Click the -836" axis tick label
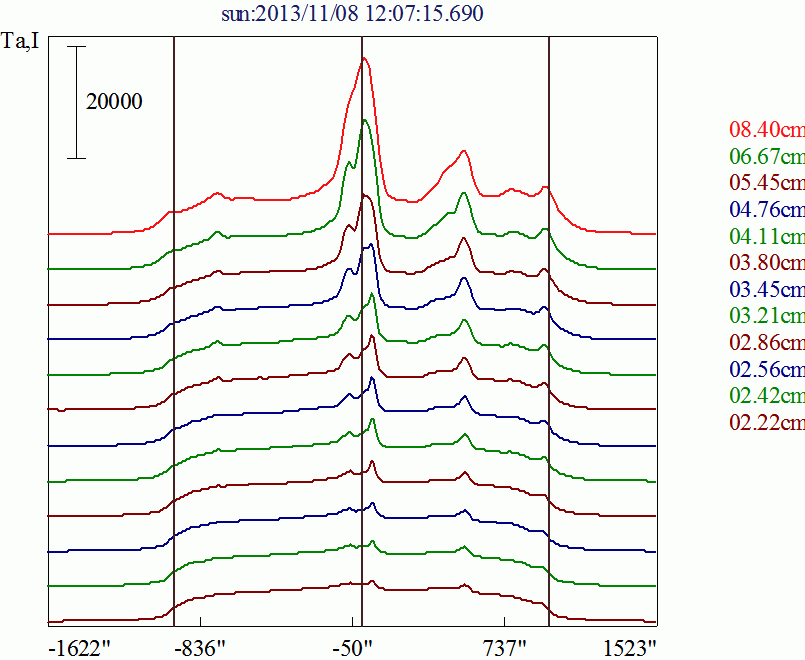805x660 pixels. 200,649
